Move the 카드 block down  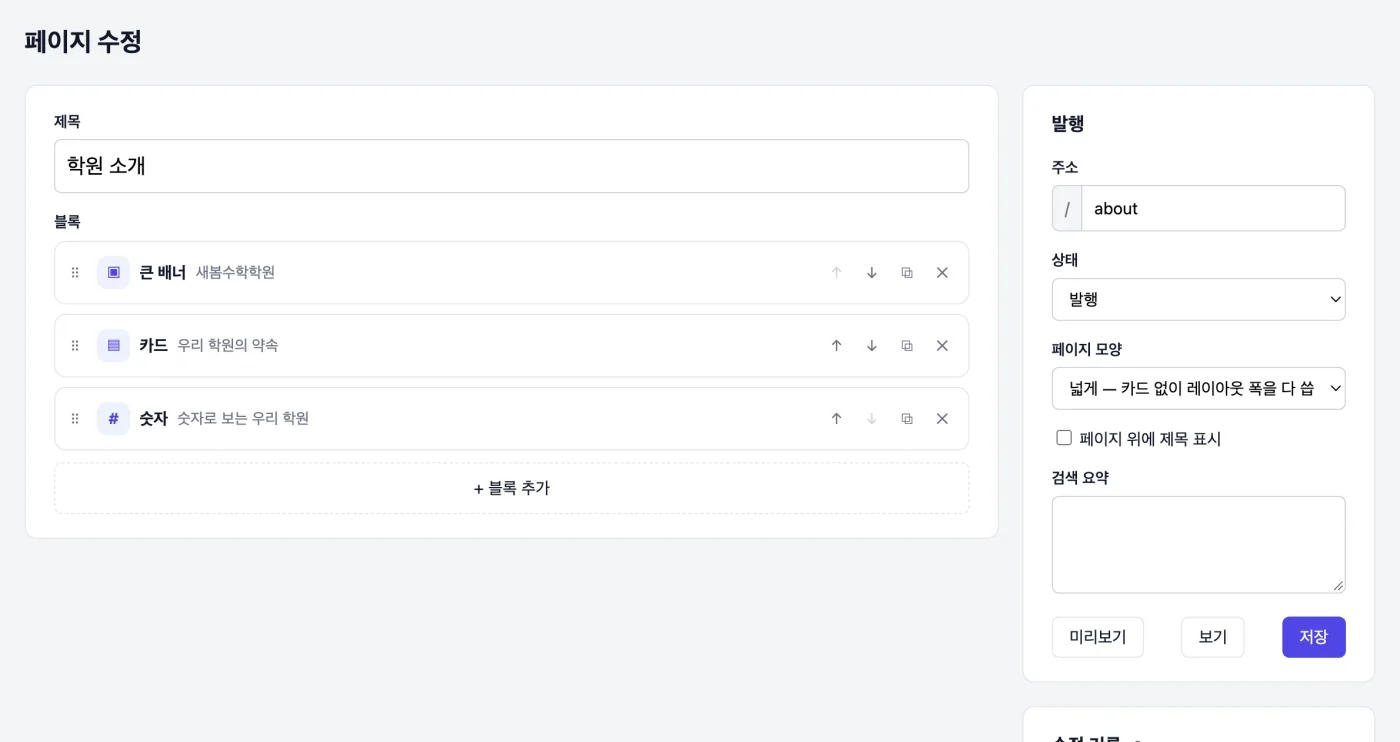[872, 346]
